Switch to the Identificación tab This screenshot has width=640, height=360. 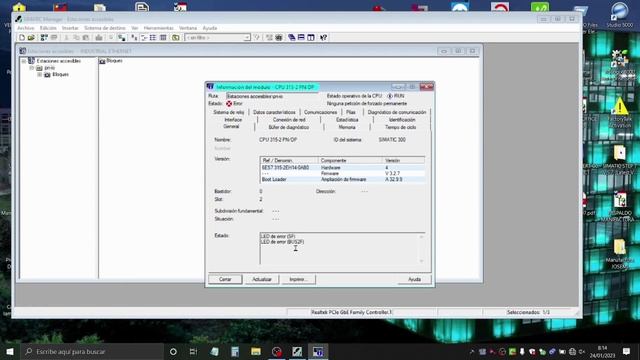(x=402, y=120)
